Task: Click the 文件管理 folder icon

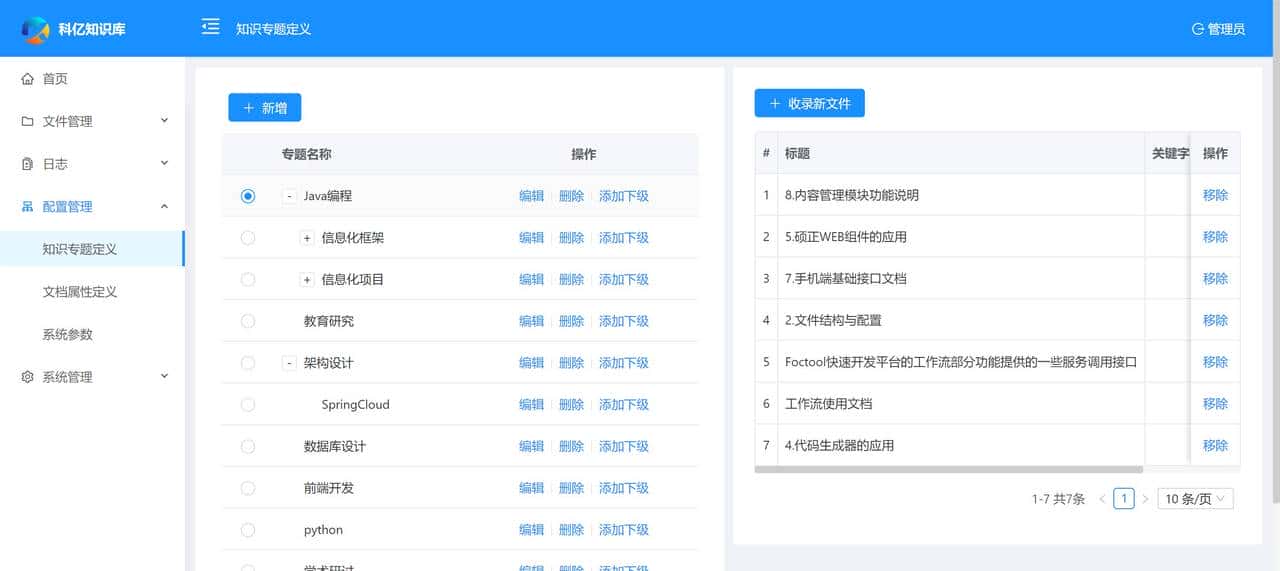Action: [x=28, y=121]
